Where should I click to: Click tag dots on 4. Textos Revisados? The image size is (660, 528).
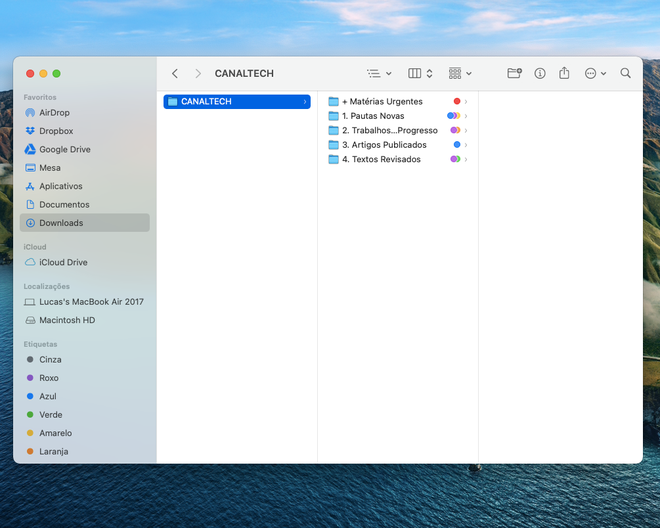tap(455, 159)
